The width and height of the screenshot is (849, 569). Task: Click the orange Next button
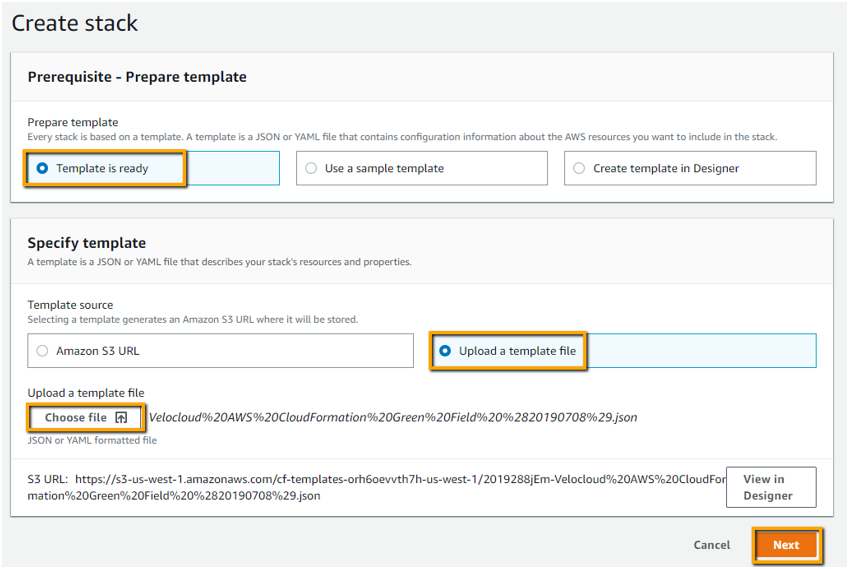pos(785,545)
